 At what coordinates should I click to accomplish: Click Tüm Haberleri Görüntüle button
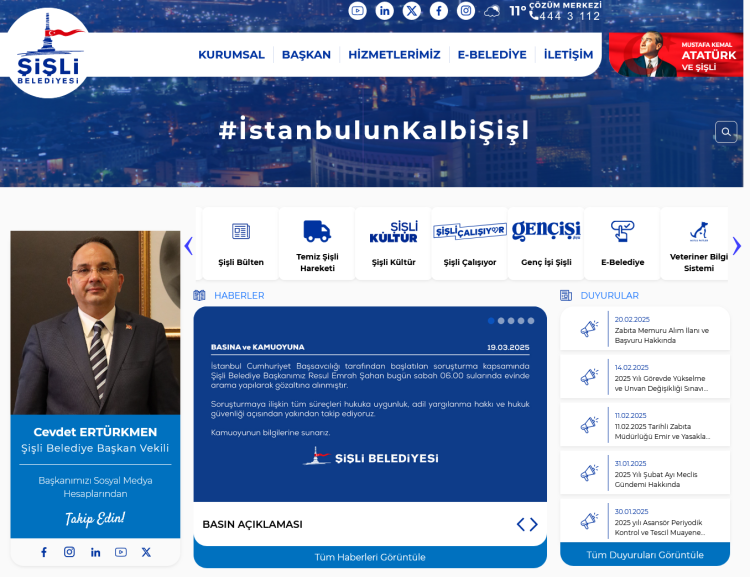coord(370,557)
